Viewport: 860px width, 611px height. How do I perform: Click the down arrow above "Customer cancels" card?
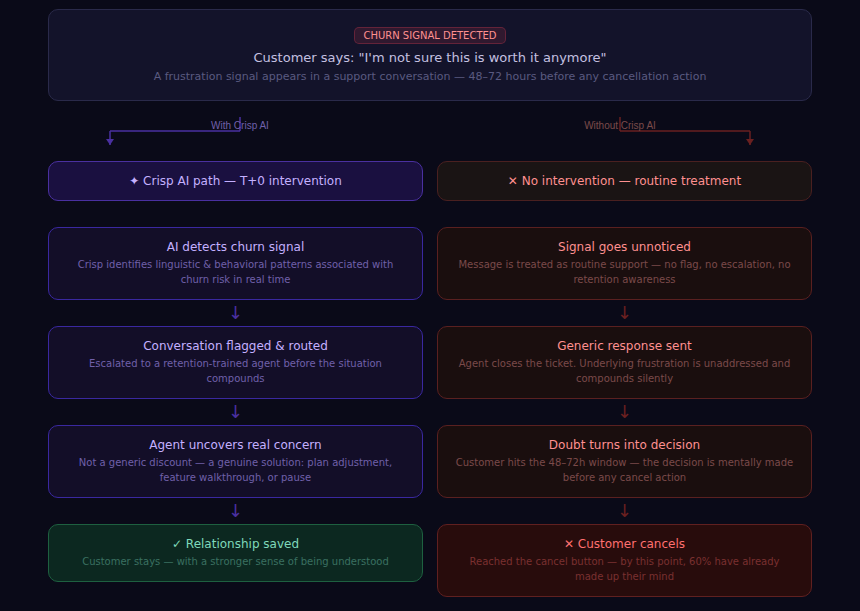tap(625, 511)
